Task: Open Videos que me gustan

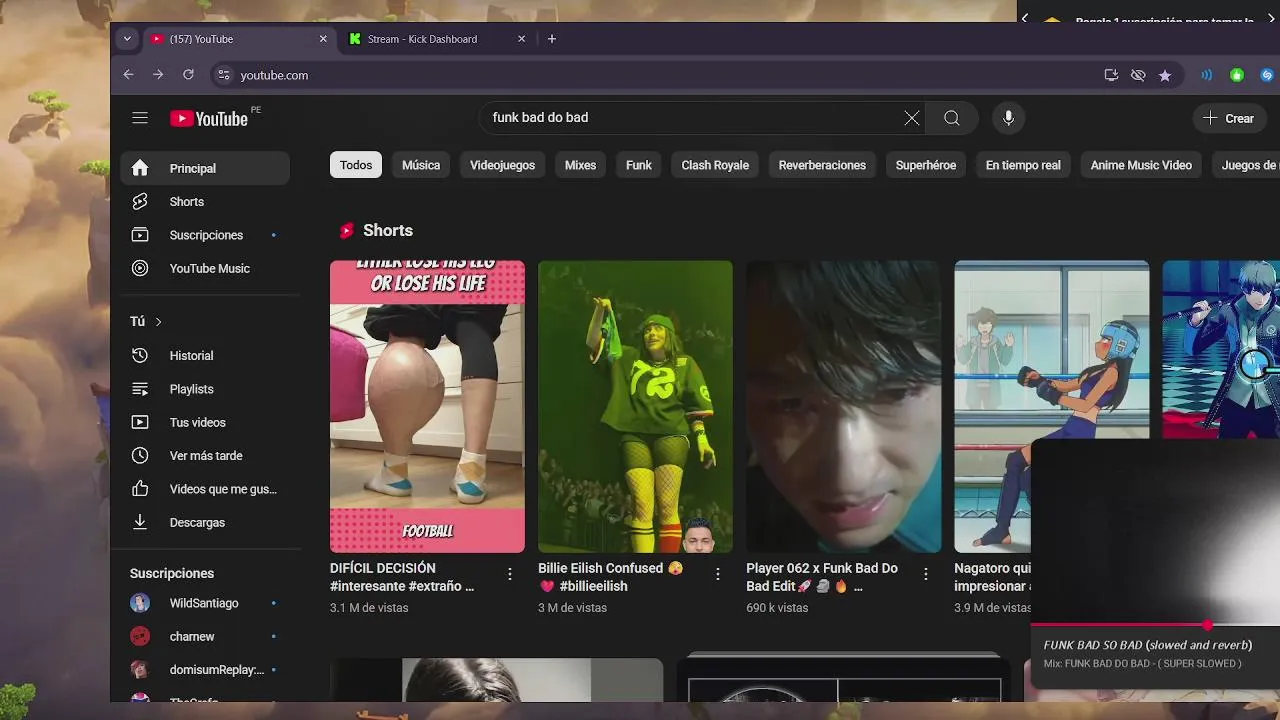Action: pyautogui.click(x=205, y=489)
